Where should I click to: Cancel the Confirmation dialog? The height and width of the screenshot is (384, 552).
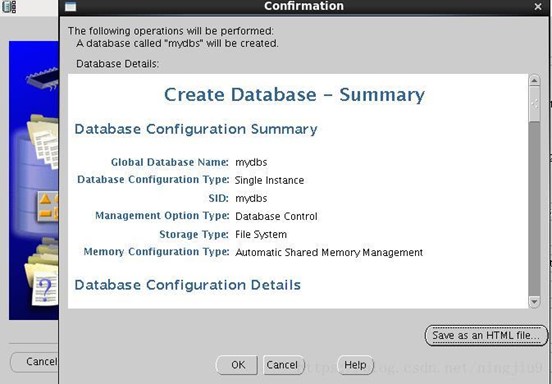[282, 365]
